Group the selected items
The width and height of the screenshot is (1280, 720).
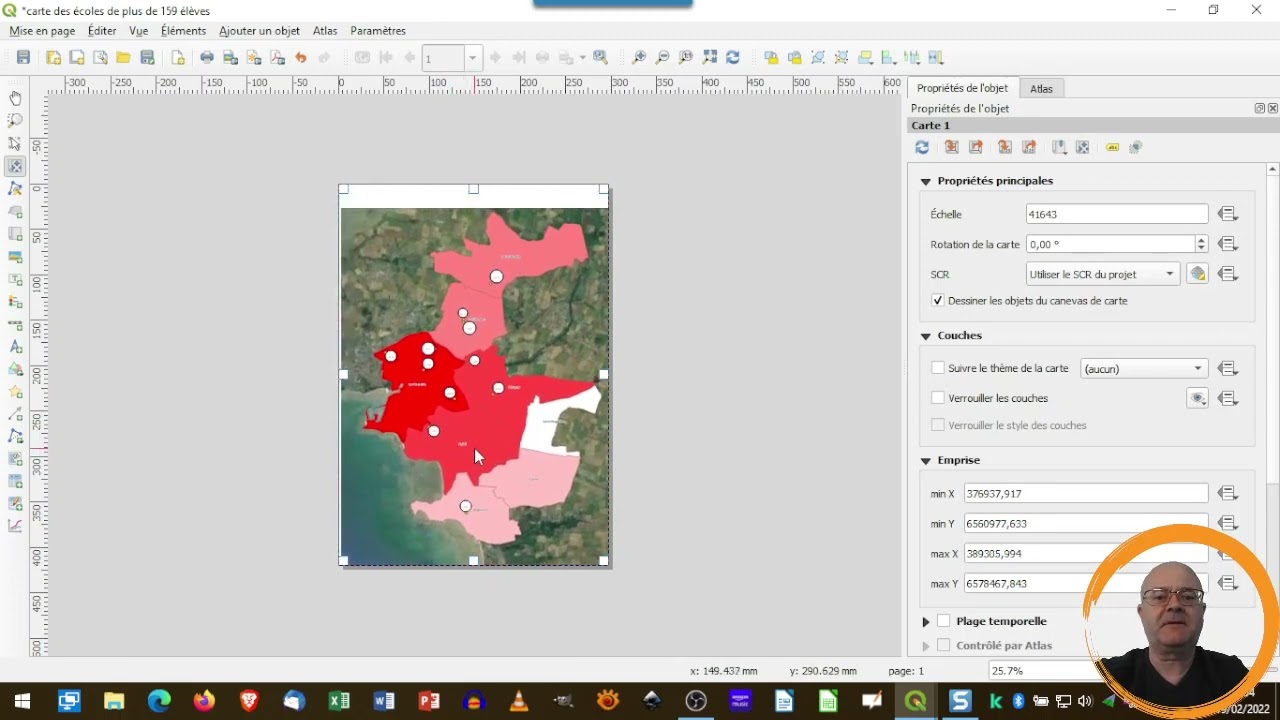click(x=818, y=58)
